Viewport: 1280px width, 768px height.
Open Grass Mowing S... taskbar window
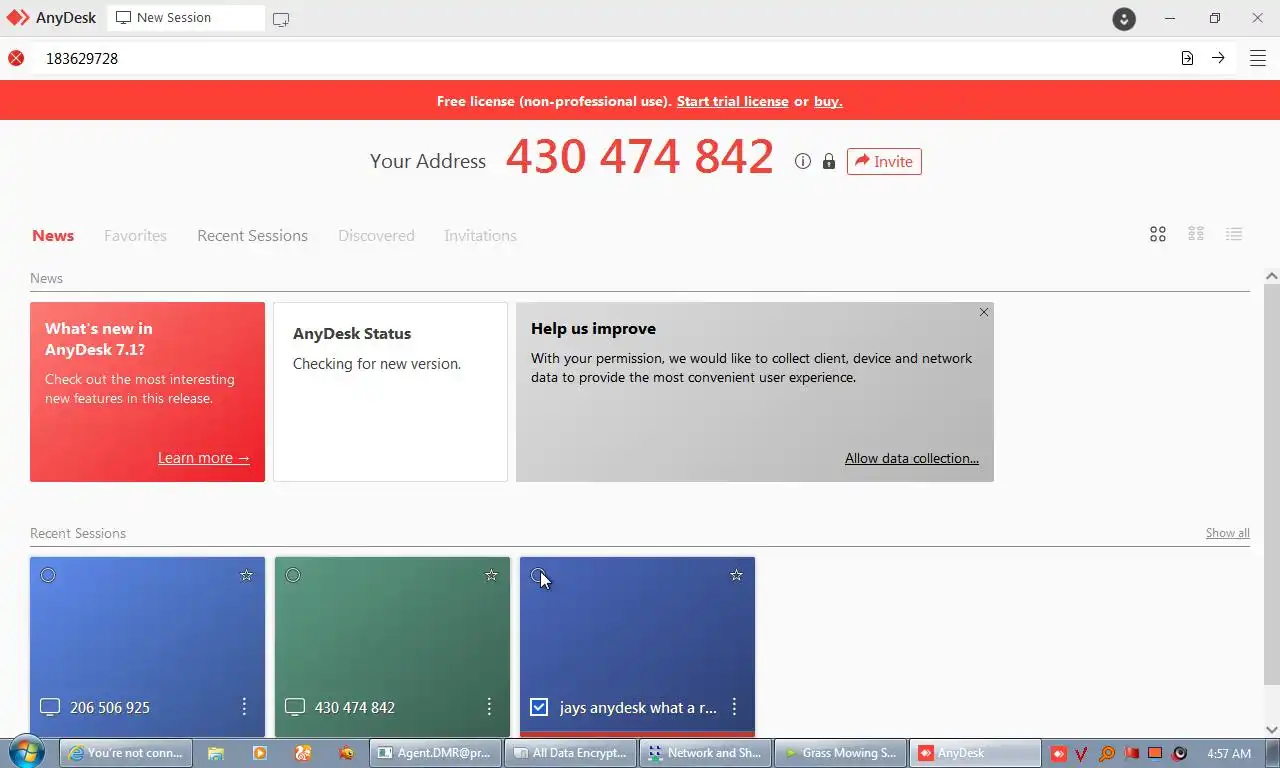(840, 753)
